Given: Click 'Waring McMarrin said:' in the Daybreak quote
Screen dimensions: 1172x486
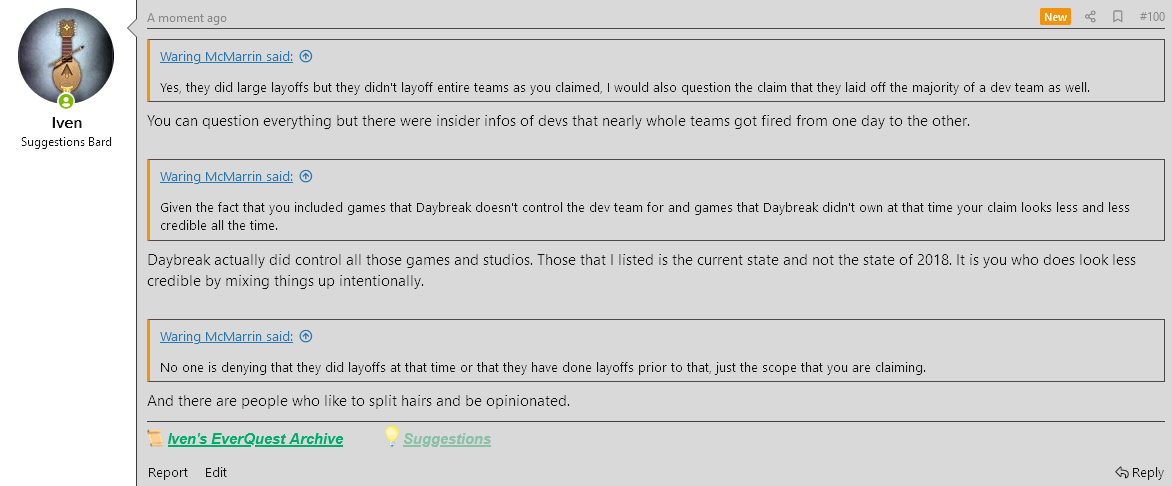Looking at the screenshot, I should 226,177.
